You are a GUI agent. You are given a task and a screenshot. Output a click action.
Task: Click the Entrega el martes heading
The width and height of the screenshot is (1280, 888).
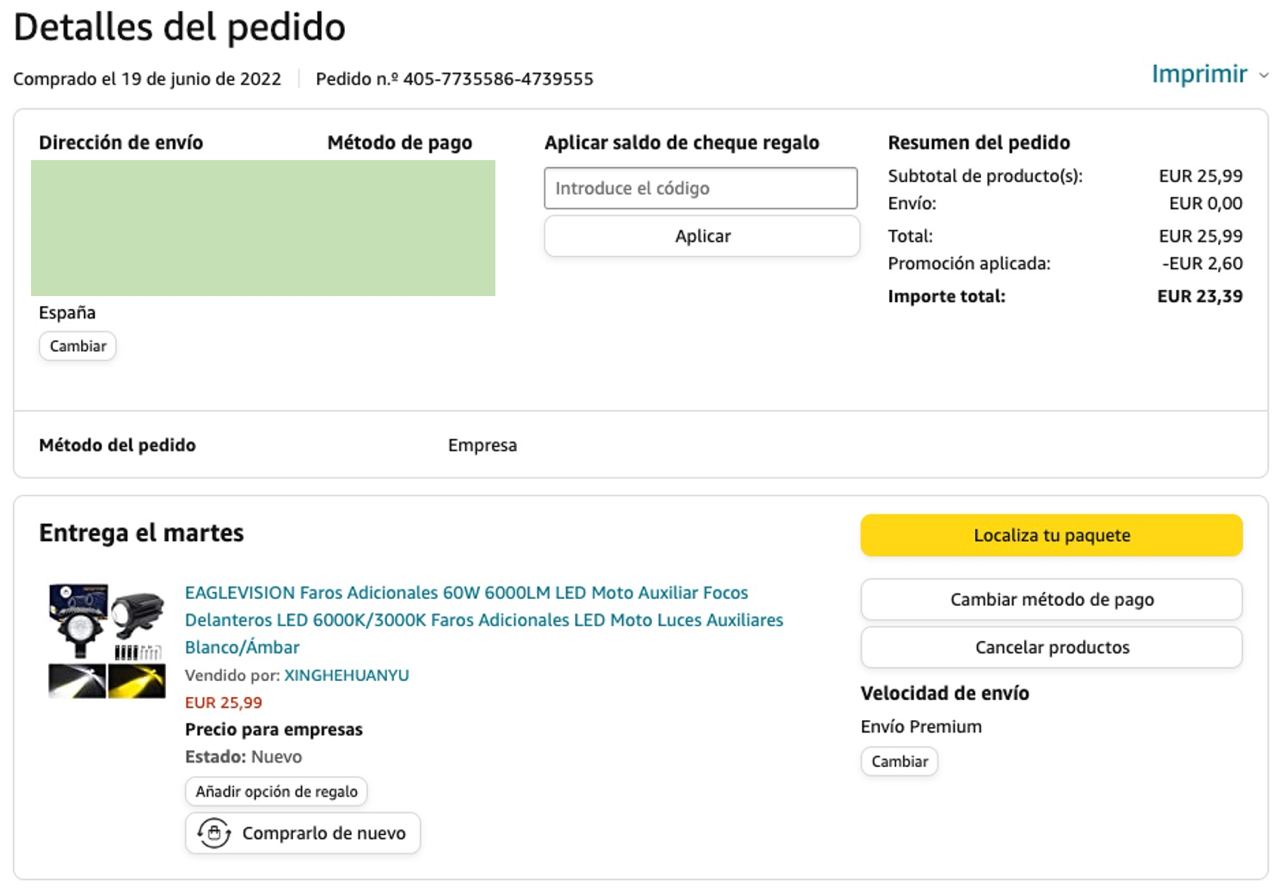tap(141, 533)
